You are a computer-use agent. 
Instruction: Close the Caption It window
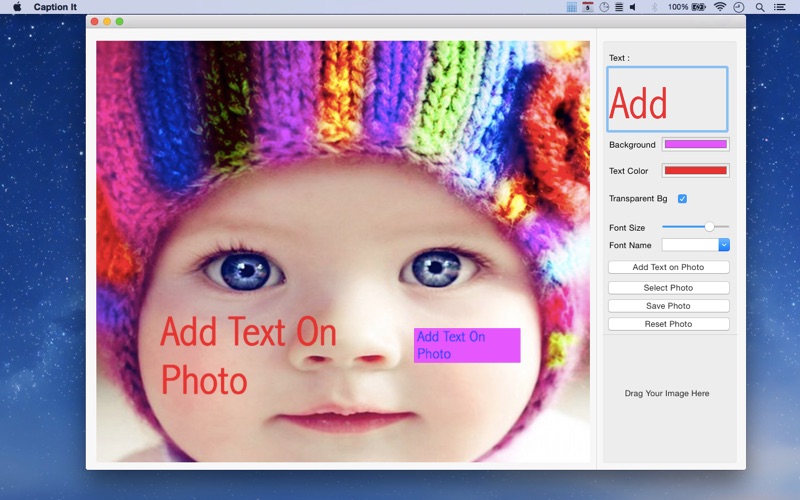tap(94, 21)
